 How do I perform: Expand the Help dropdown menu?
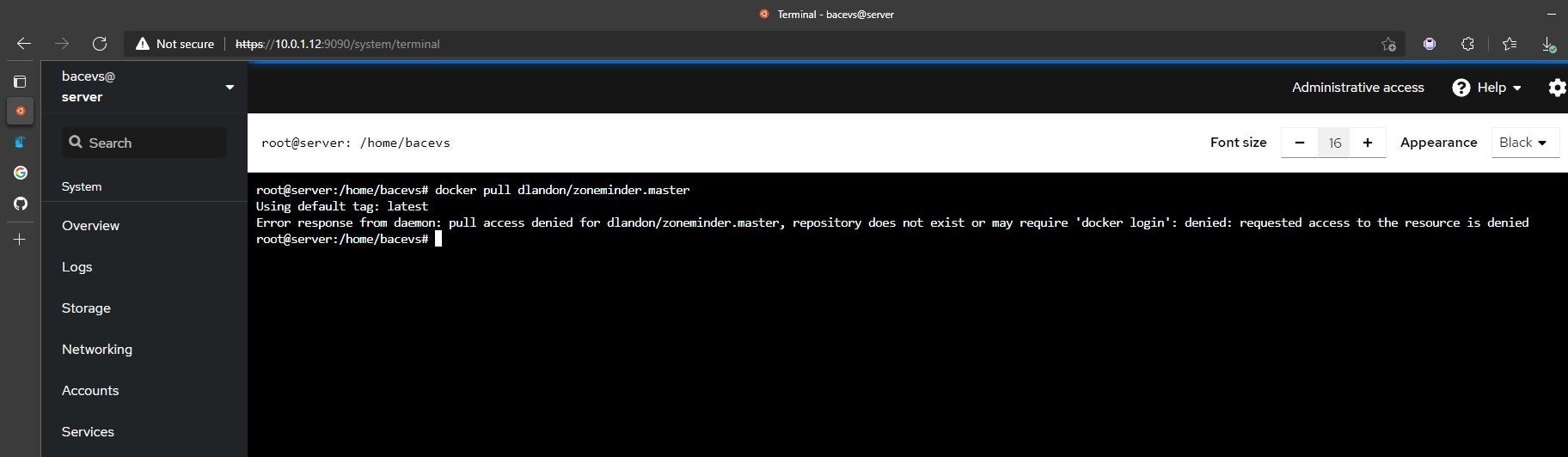pyautogui.click(x=1486, y=88)
